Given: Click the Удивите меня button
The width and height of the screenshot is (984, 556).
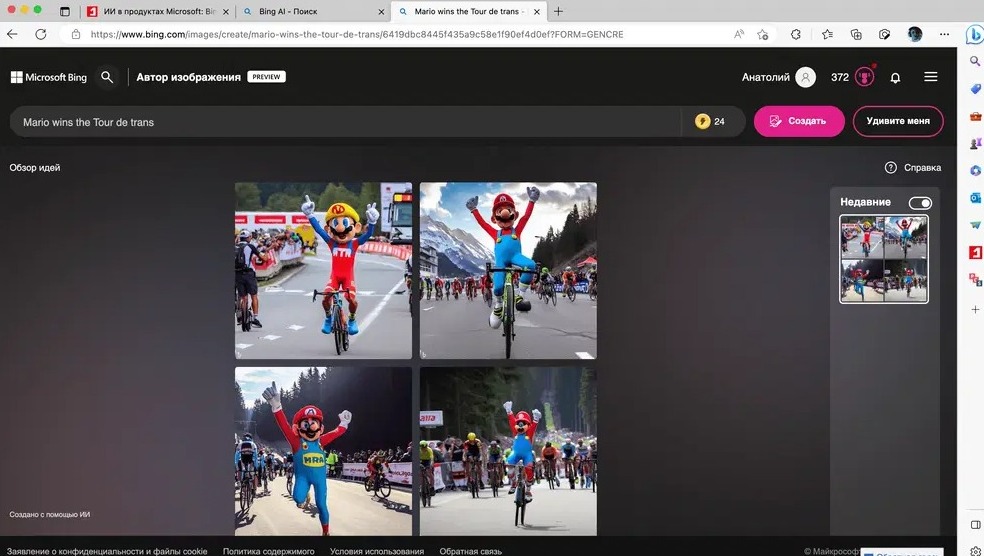Looking at the screenshot, I should pos(897,121).
